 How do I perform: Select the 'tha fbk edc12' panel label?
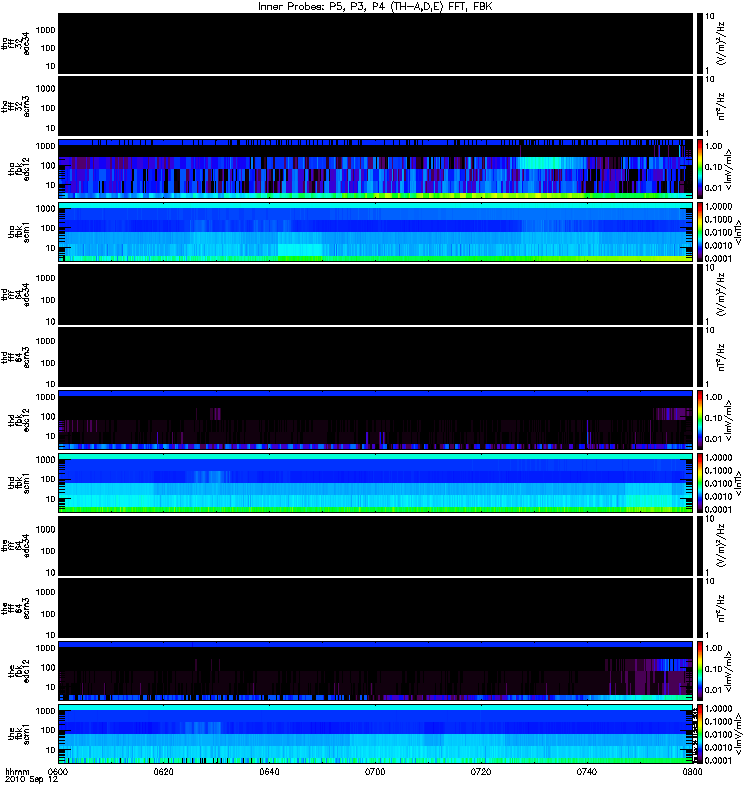click(19, 169)
